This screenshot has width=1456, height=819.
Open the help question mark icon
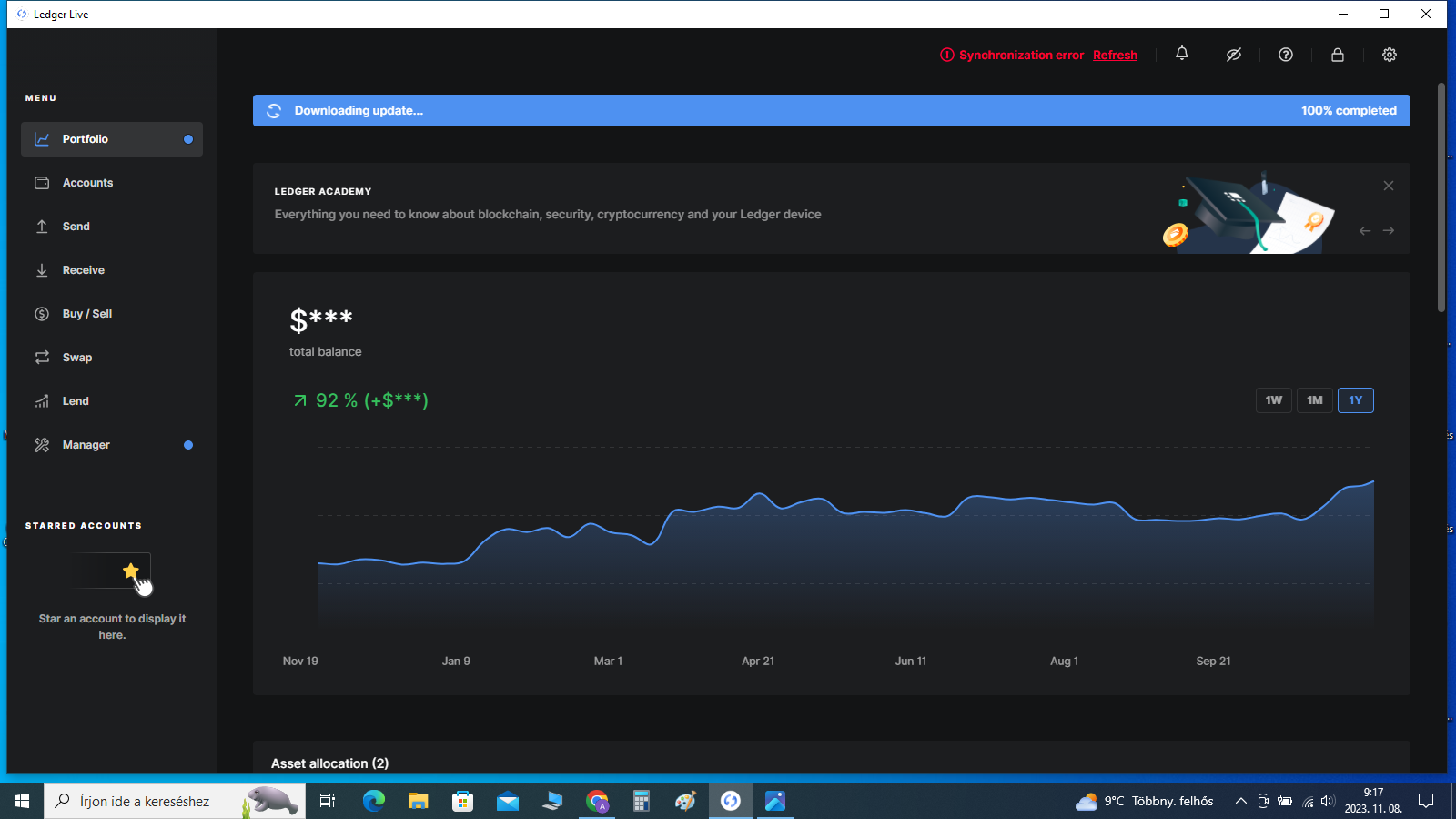click(1285, 55)
